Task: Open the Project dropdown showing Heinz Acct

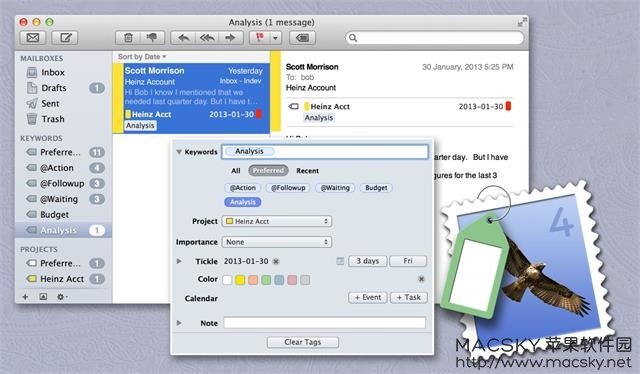Action: click(x=277, y=221)
